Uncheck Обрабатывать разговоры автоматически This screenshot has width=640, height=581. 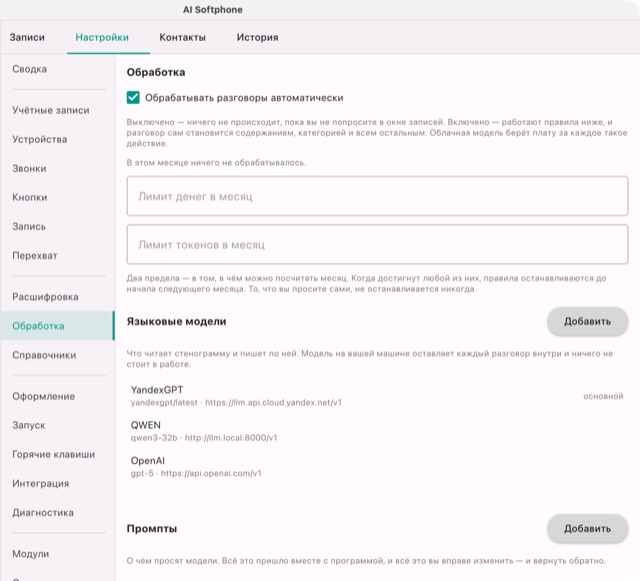(x=133, y=98)
